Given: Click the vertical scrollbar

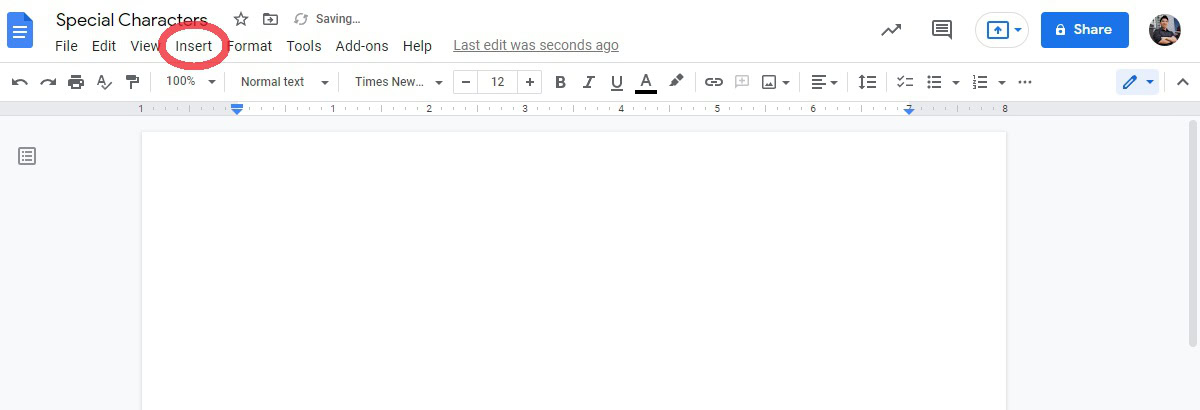Looking at the screenshot, I should (x=1193, y=232).
